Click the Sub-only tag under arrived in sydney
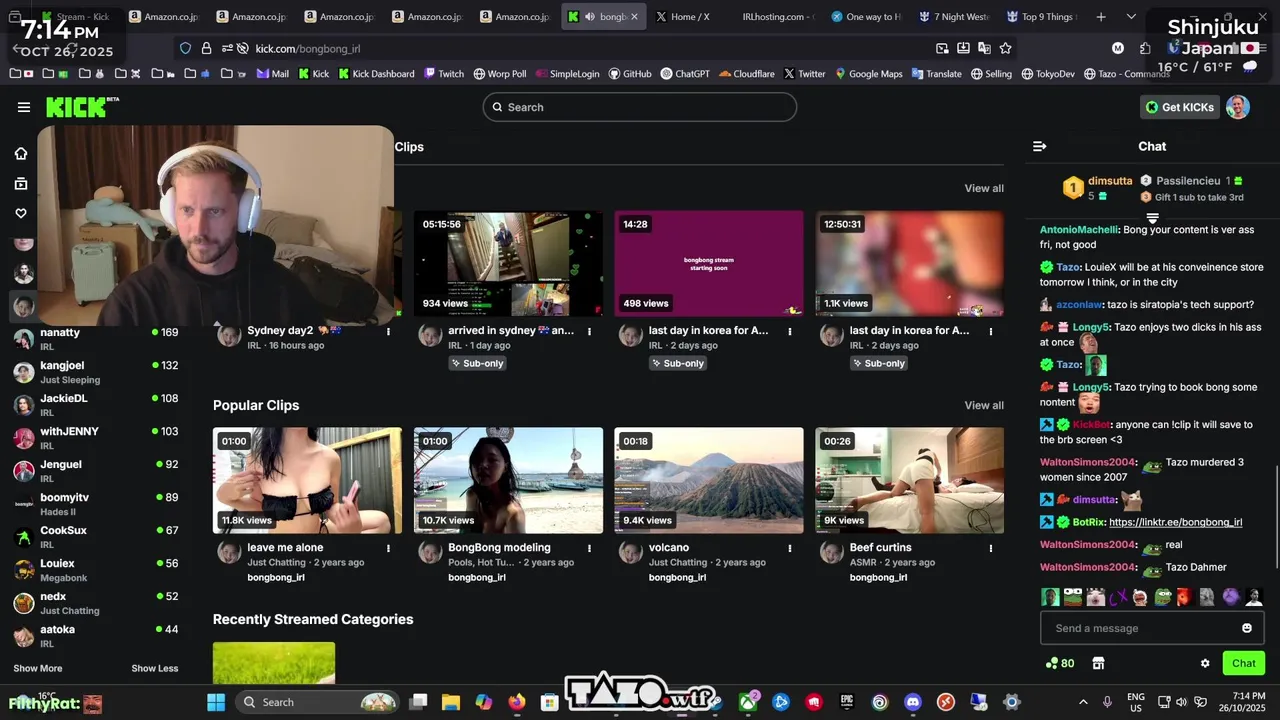This screenshot has width=1280, height=720. 477,363
